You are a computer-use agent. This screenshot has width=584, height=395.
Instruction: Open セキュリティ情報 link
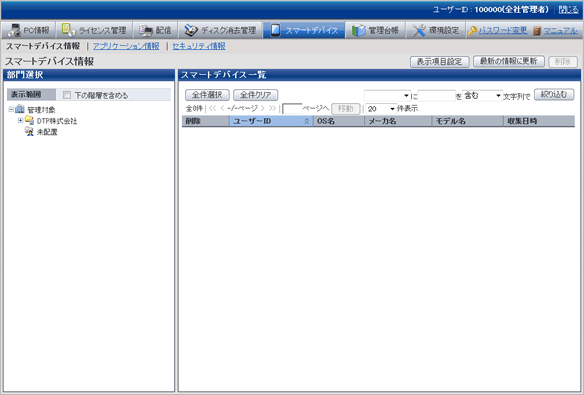[x=199, y=46]
